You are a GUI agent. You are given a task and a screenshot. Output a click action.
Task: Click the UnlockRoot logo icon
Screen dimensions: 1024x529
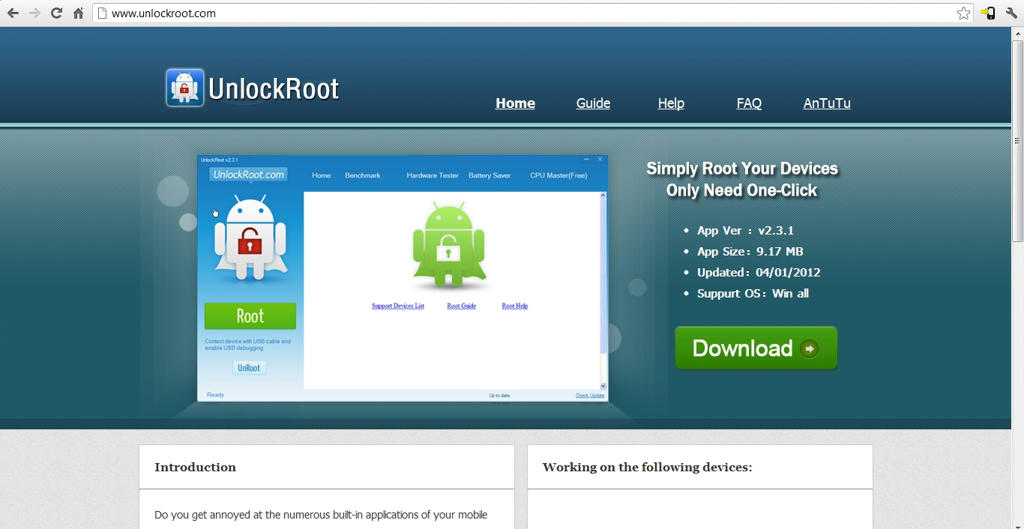coord(185,88)
